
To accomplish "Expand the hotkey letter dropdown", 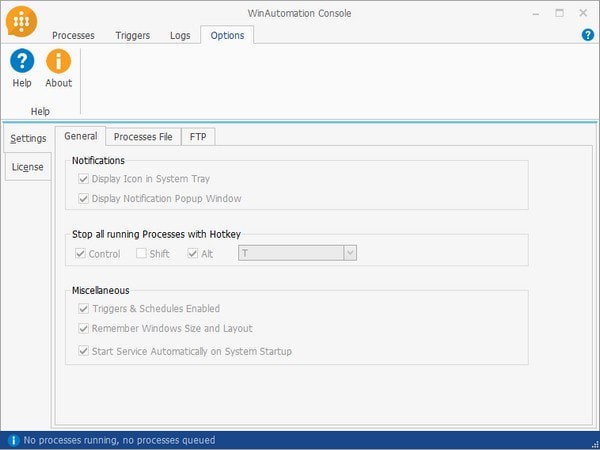I will [x=349, y=254].
